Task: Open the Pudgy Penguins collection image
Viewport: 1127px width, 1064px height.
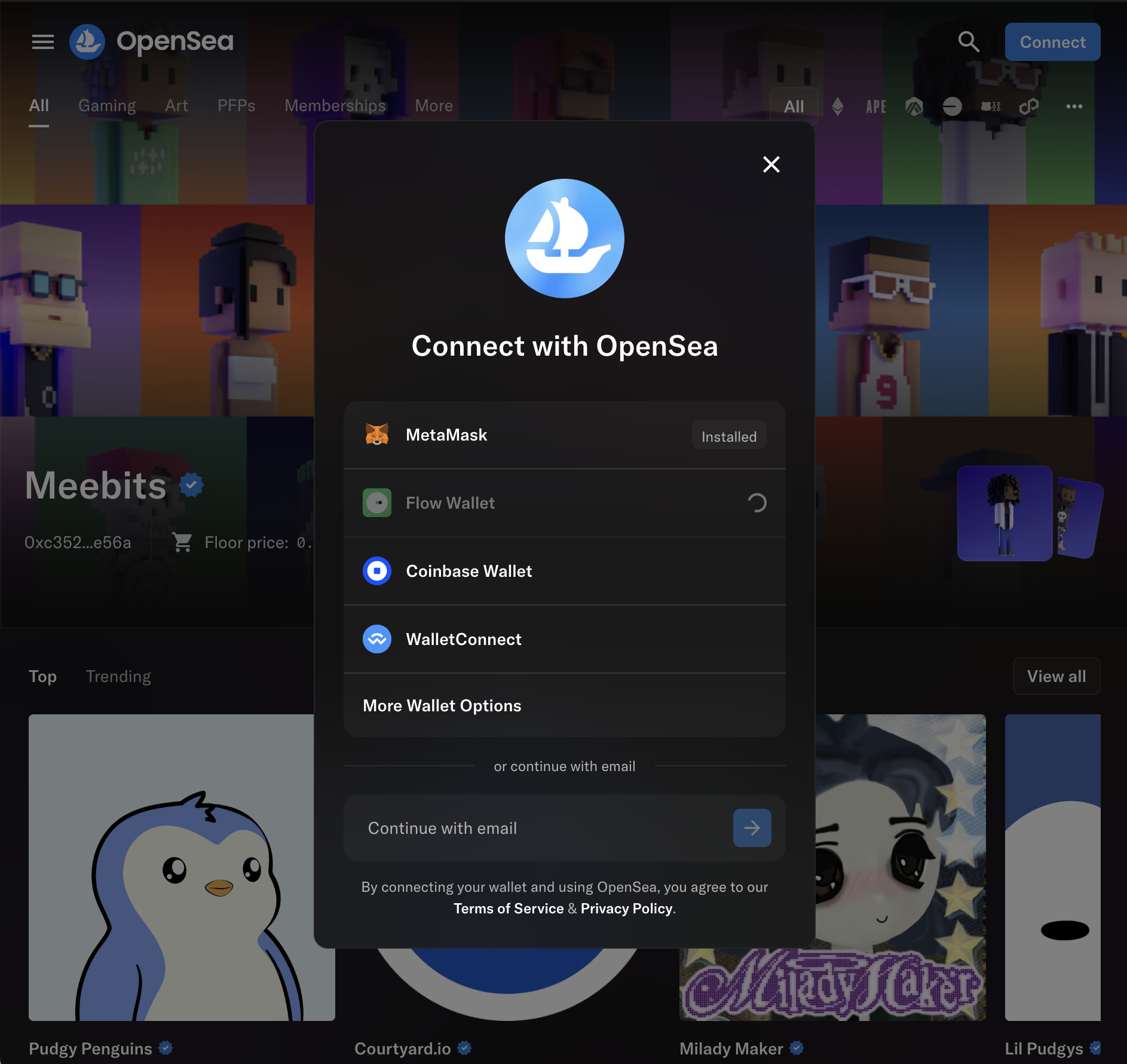Action: [182, 867]
